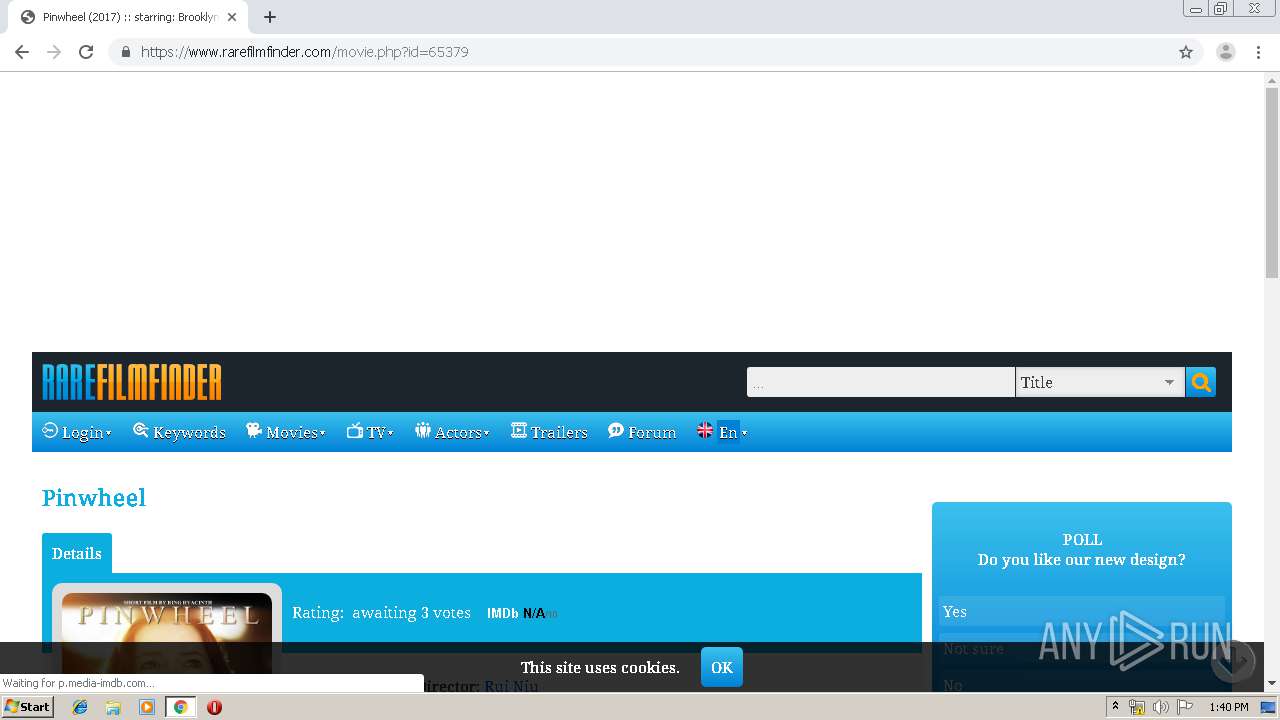Viewport: 1280px width, 720px height.
Task: Click the volume speaker tray icon
Action: pyautogui.click(x=1161, y=707)
